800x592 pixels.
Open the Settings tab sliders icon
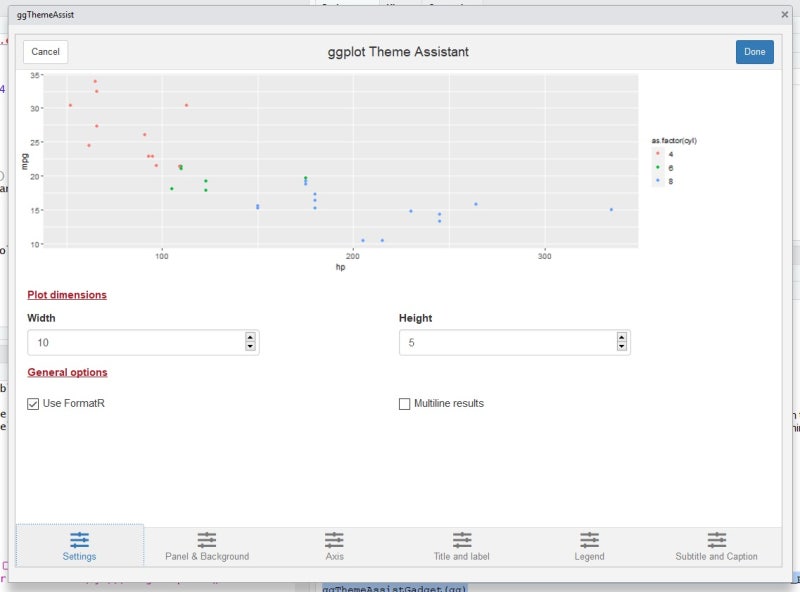79,539
